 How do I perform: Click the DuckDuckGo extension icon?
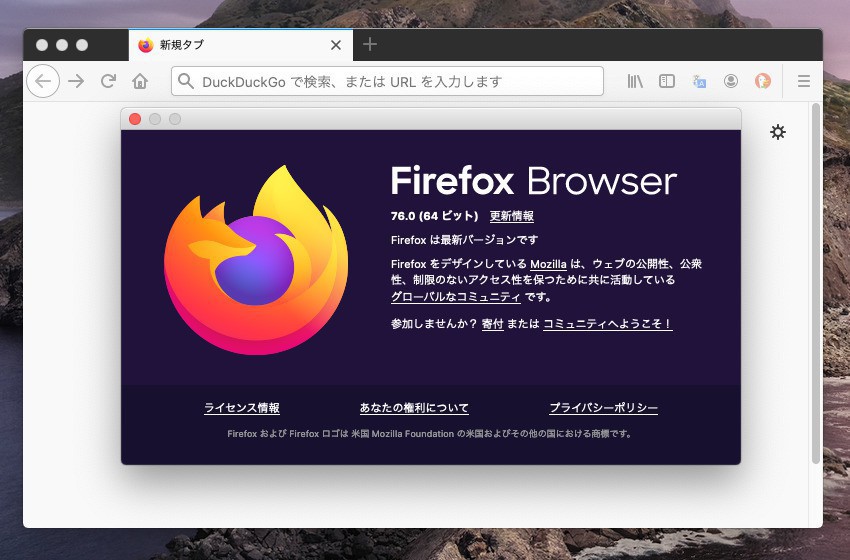pyautogui.click(x=763, y=81)
